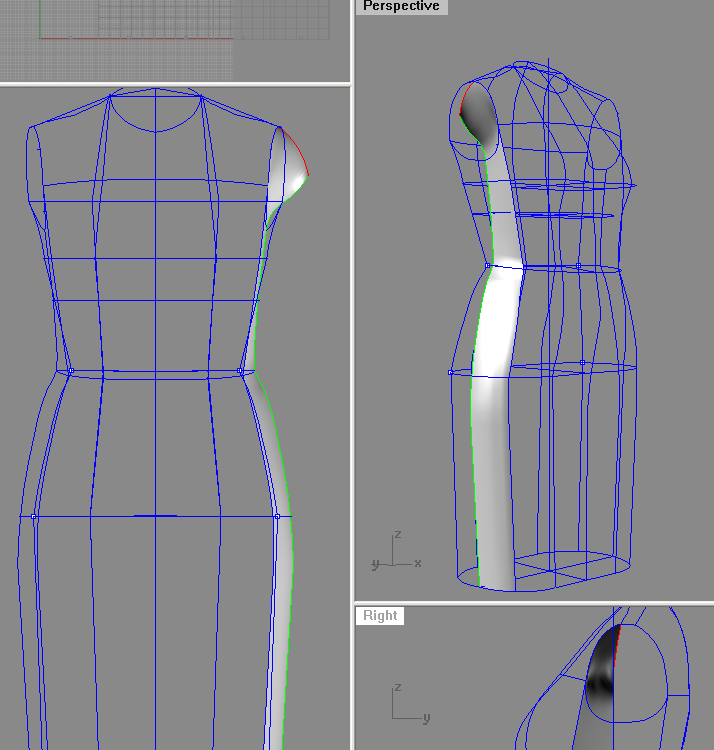Image resolution: width=714 pixels, height=750 pixels.
Task: Click the Right viewport z-y axis icon
Action: (x=410, y=703)
